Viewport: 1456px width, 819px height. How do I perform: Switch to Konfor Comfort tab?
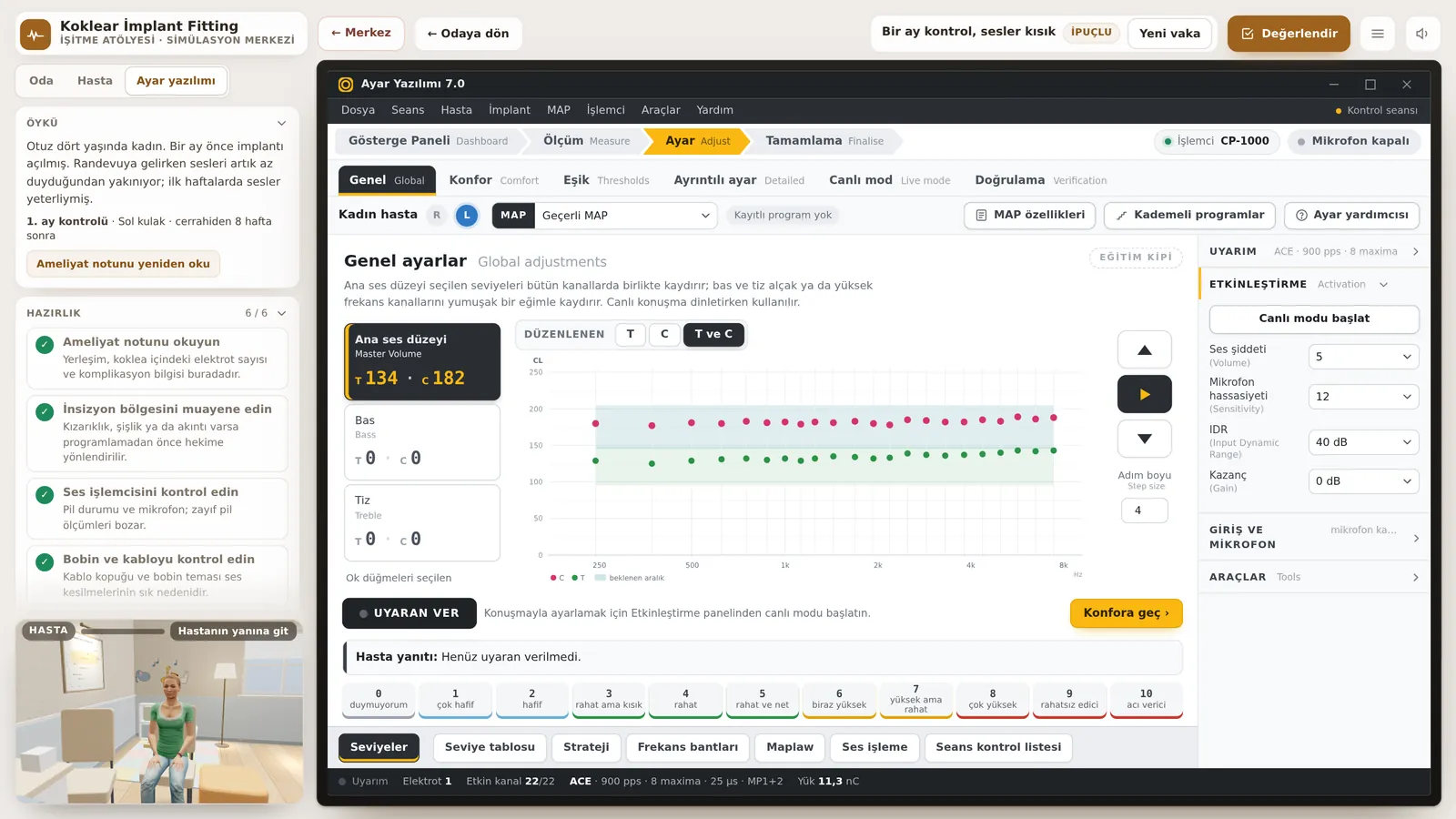pyautogui.click(x=494, y=180)
